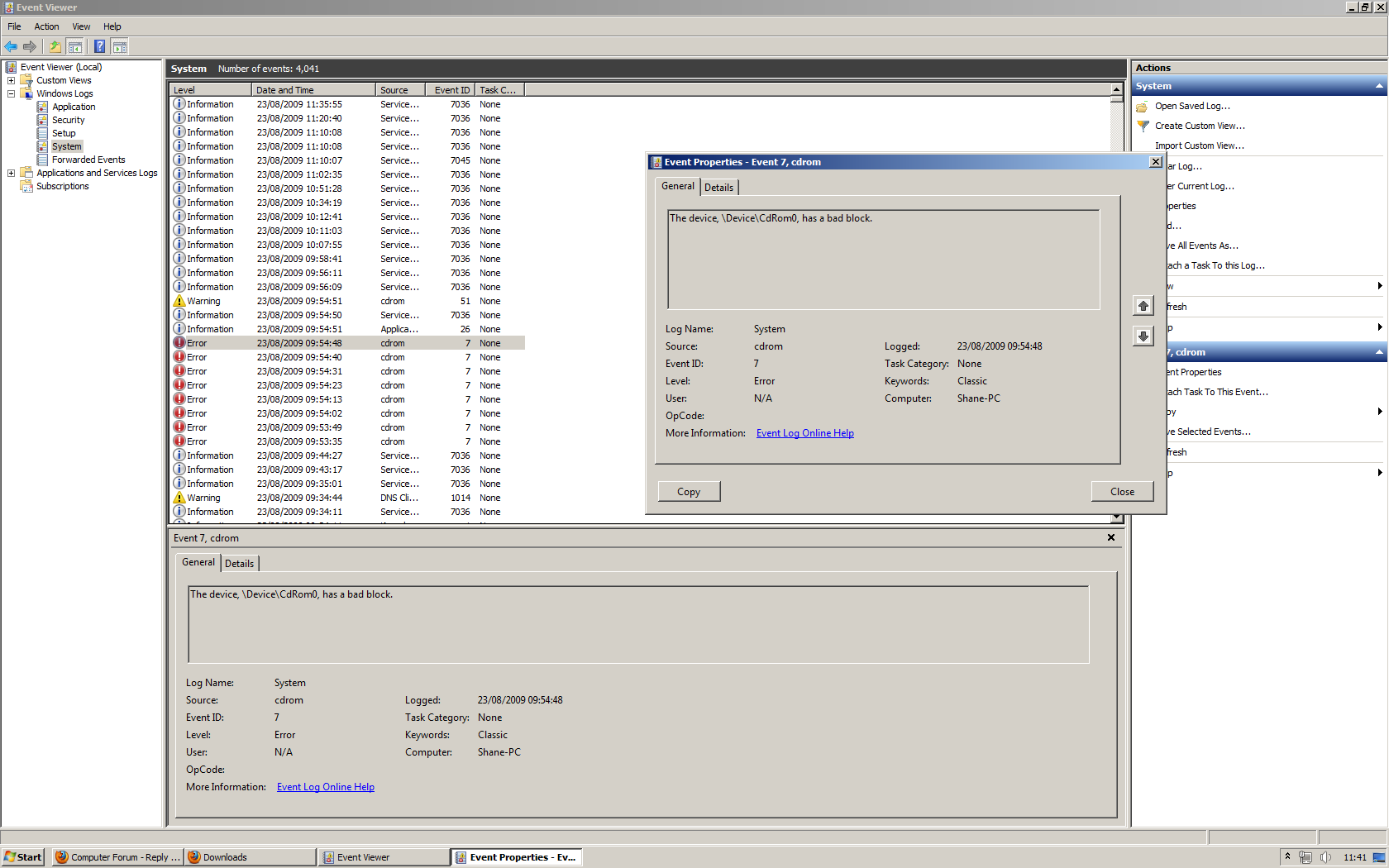Switch to Details tab in Event Properties dialog
Image resolution: width=1389 pixels, height=868 pixels.
718,188
